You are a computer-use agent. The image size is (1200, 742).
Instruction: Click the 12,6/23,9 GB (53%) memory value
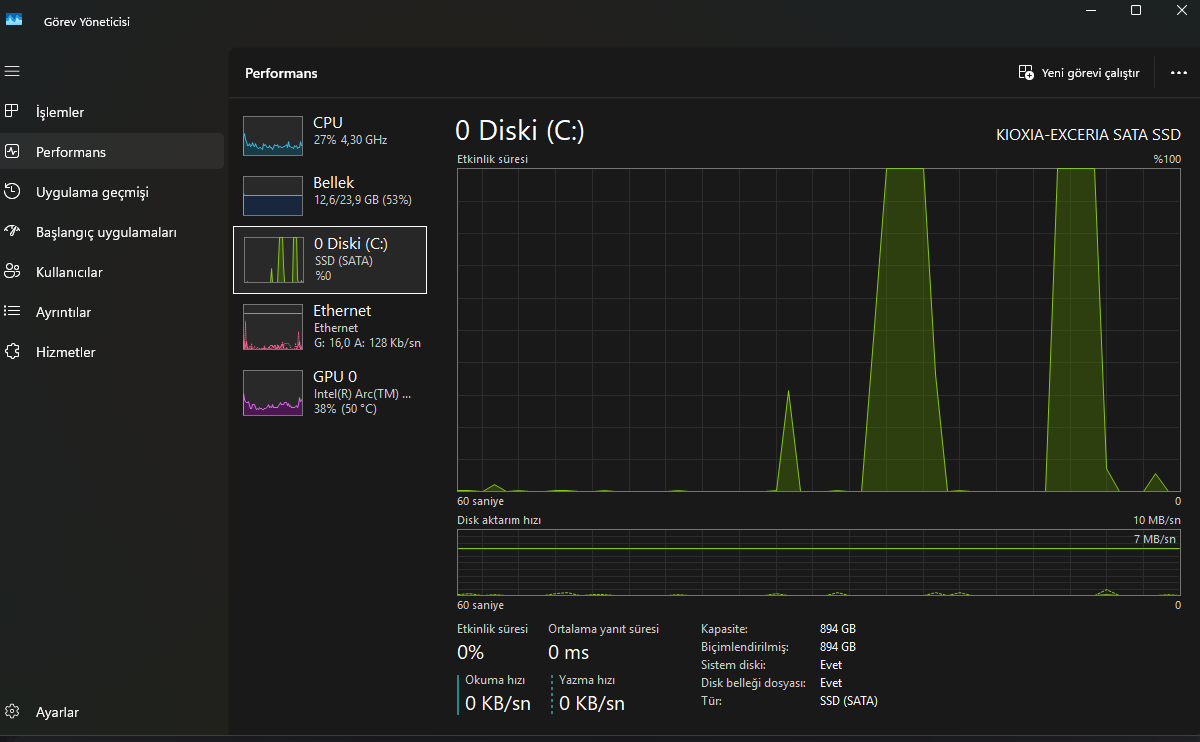point(362,200)
